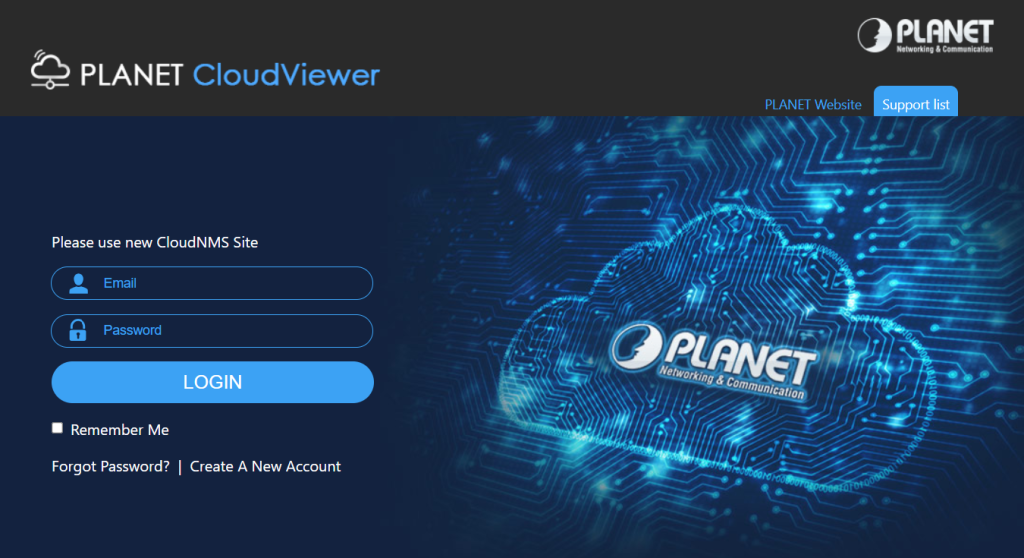Visit the PLANET Website link
This screenshot has height=558, width=1024.
click(812, 104)
